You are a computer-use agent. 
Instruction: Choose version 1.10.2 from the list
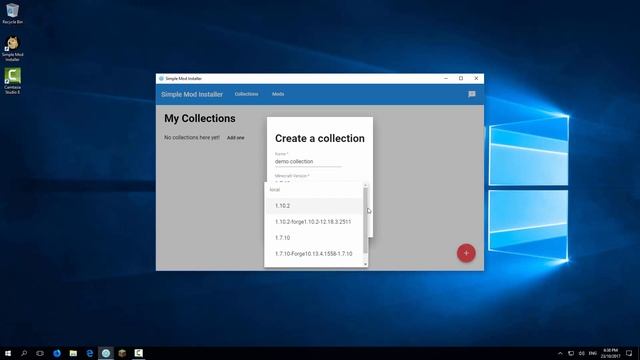tap(313, 206)
